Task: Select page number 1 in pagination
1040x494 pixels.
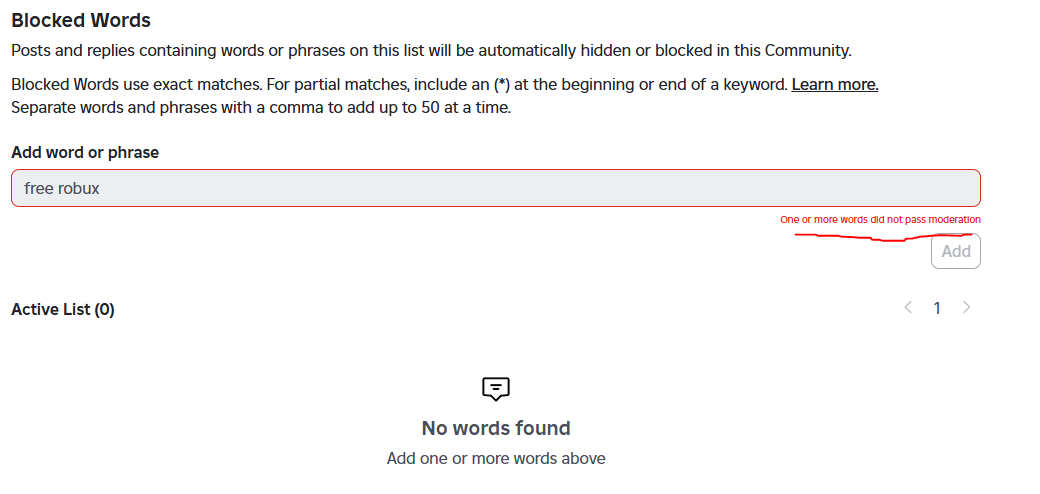Action: [x=937, y=308]
